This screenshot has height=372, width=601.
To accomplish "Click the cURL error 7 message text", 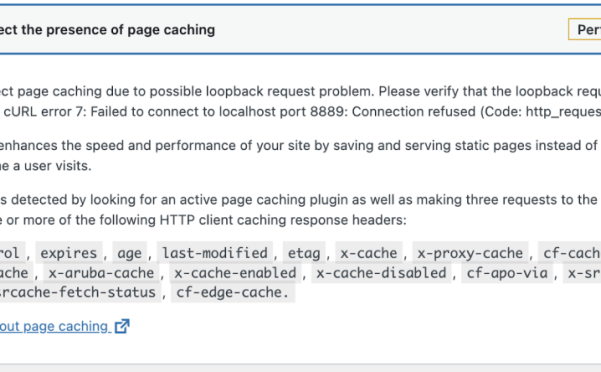I will 302,111.
